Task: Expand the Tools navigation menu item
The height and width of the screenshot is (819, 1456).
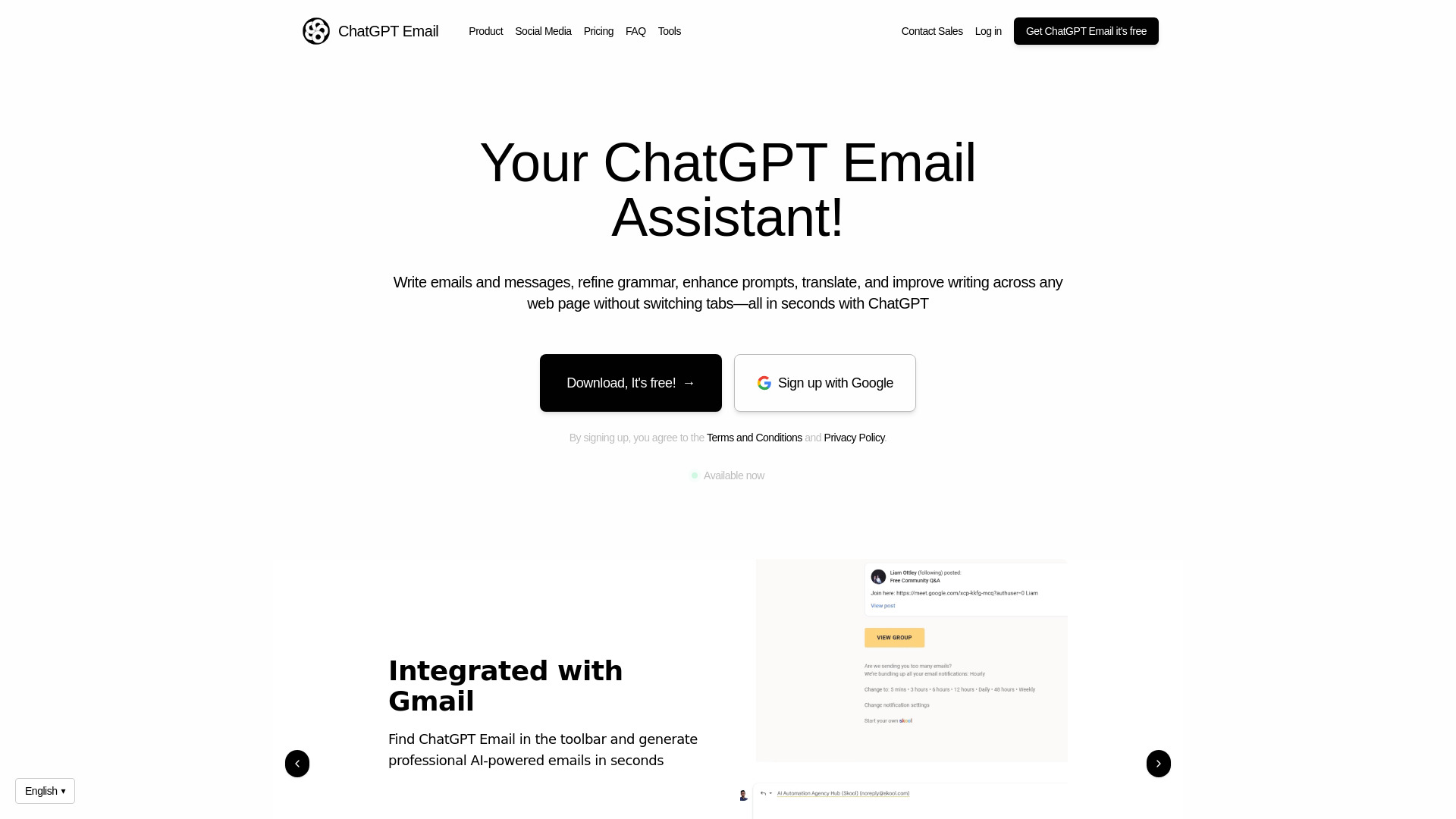Action: point(669,31)
